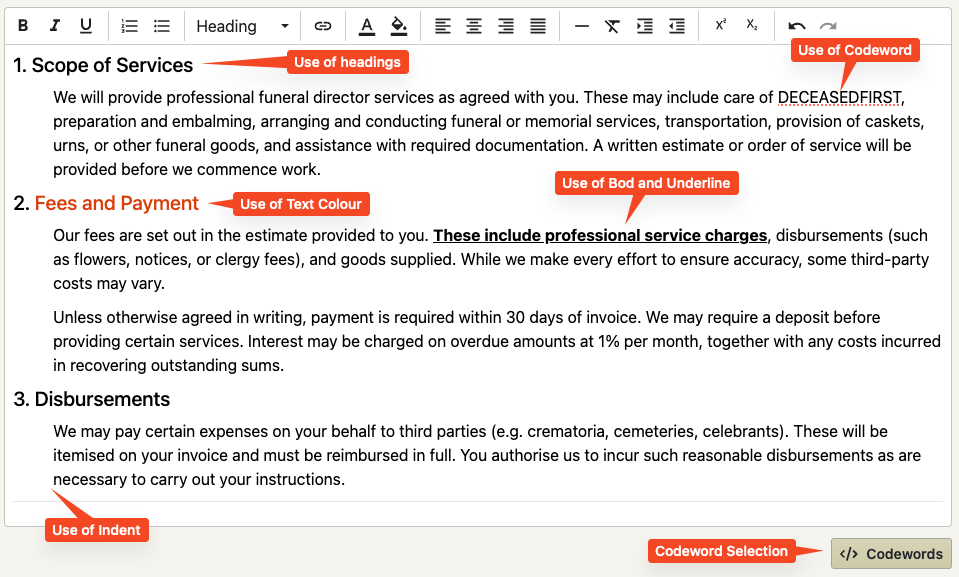The width and height of the screenshot is (959, 577).
Task: Open the Codewords selection button
Action: point(891,554)
